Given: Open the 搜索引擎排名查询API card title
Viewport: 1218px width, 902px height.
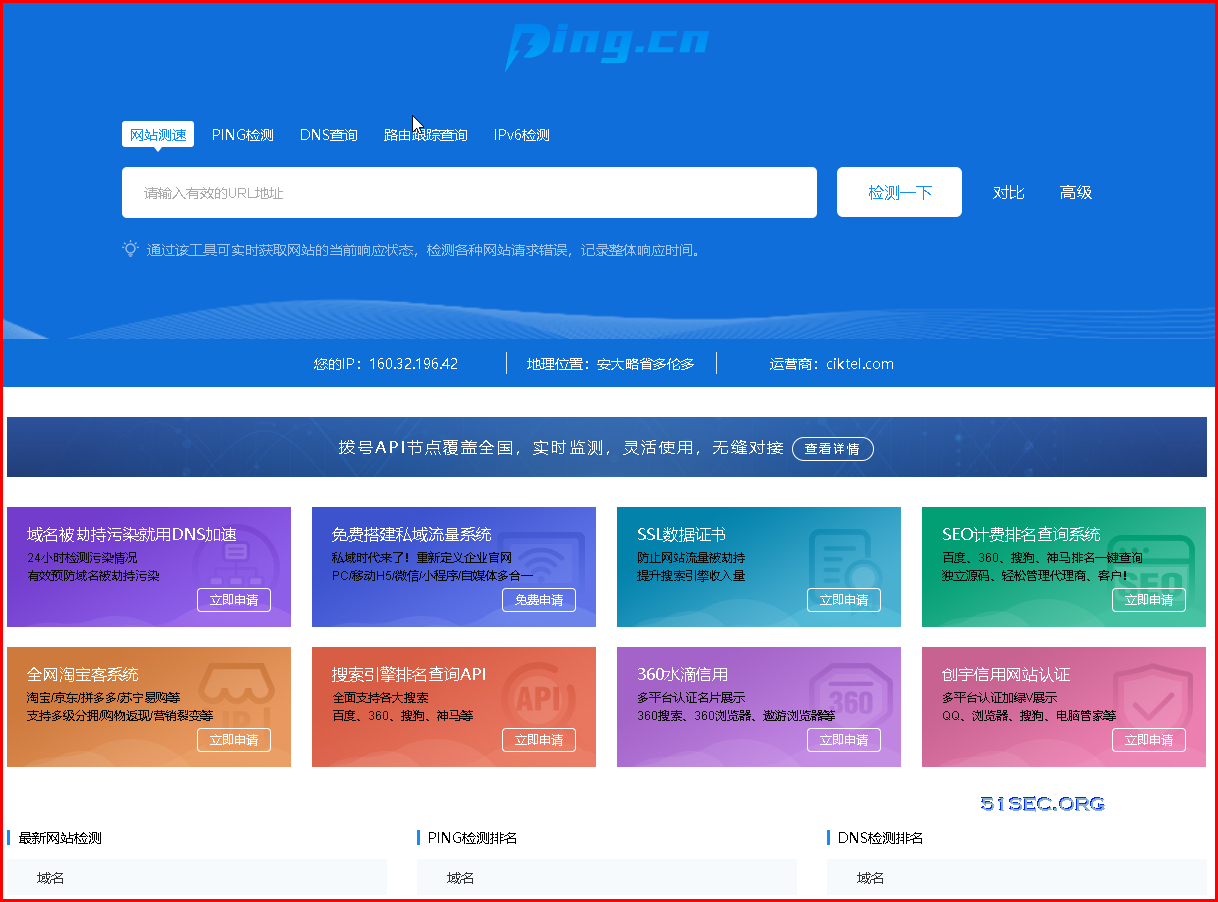Looking at the screenshot, I should tap(409, 674).
